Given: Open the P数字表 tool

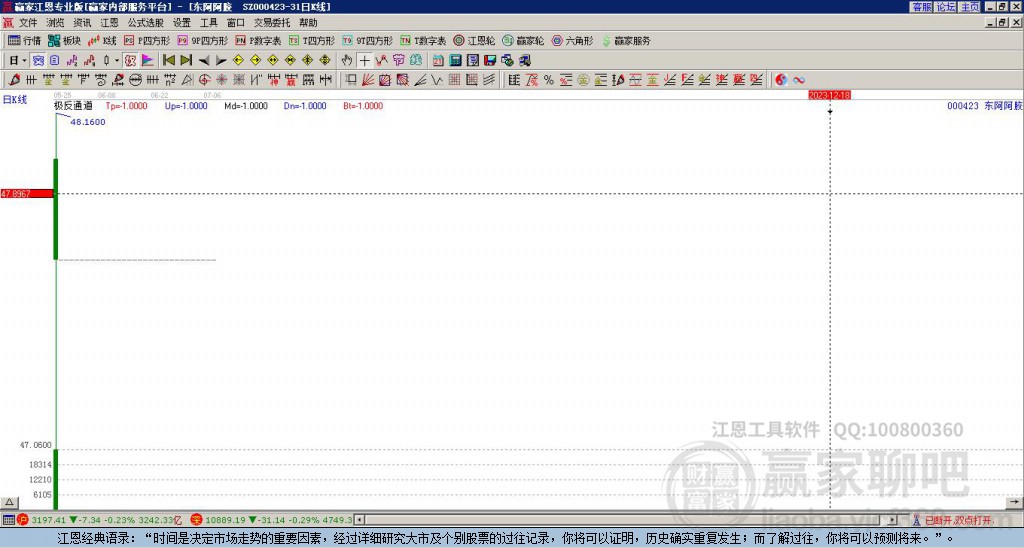Looking at the screenshot, I should 258,40.
